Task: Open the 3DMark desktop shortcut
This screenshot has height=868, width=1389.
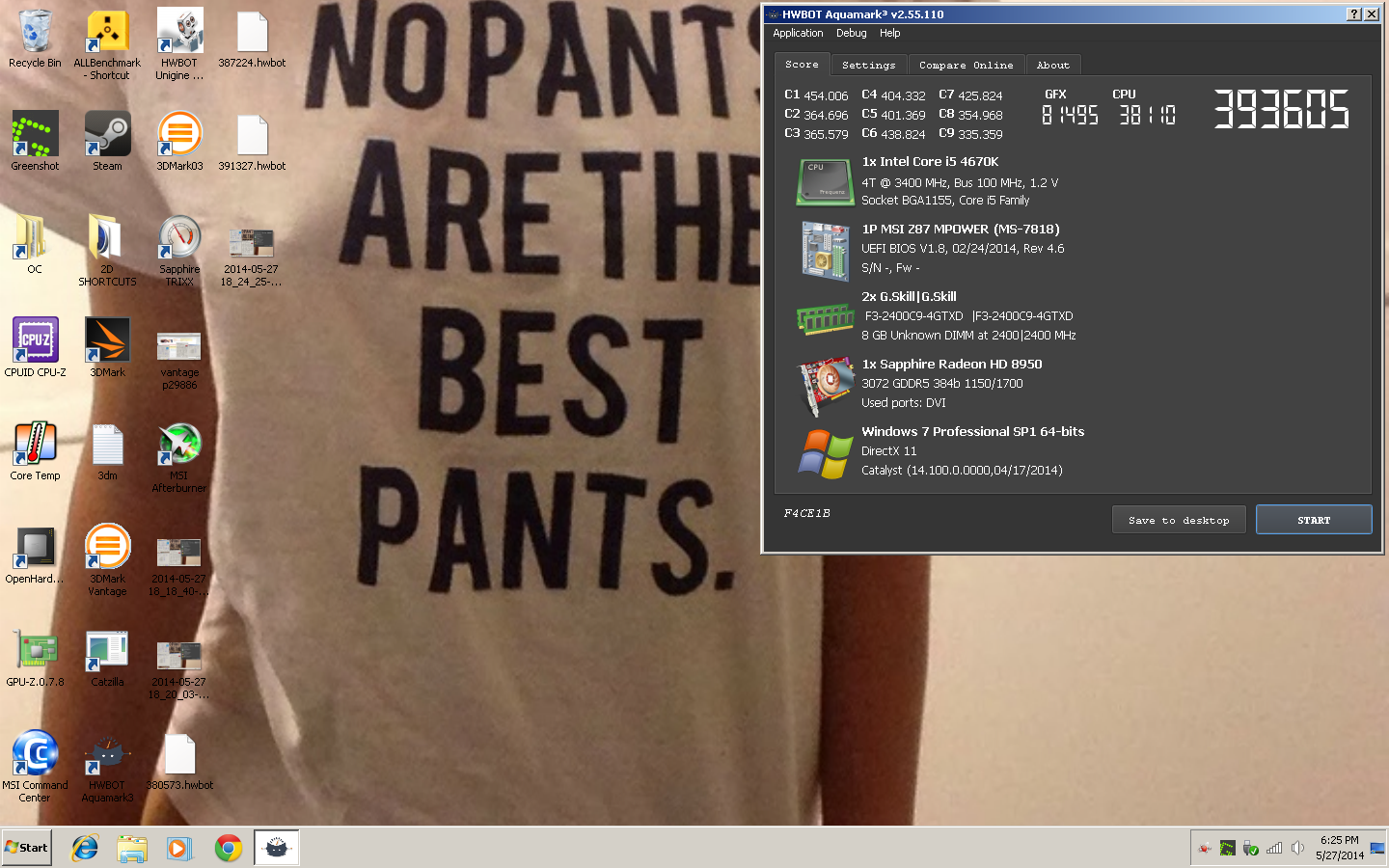Action: pos(107,348)
